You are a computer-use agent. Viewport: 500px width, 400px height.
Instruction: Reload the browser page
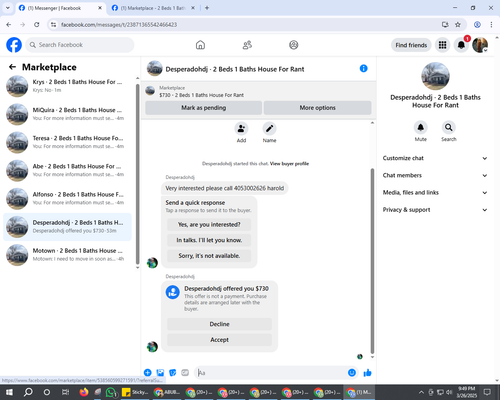tap(37, 24)
